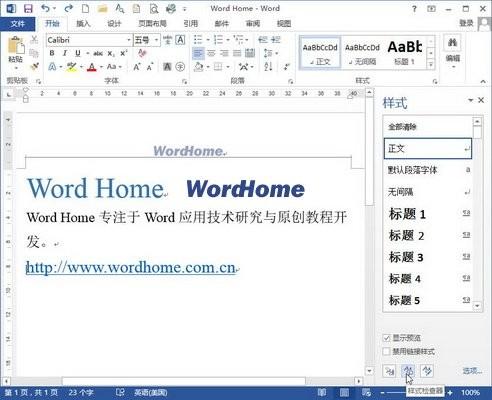Screen dimensions: 492x400
Task: Apply strikethrough formatting
Action: pos(98,53)
